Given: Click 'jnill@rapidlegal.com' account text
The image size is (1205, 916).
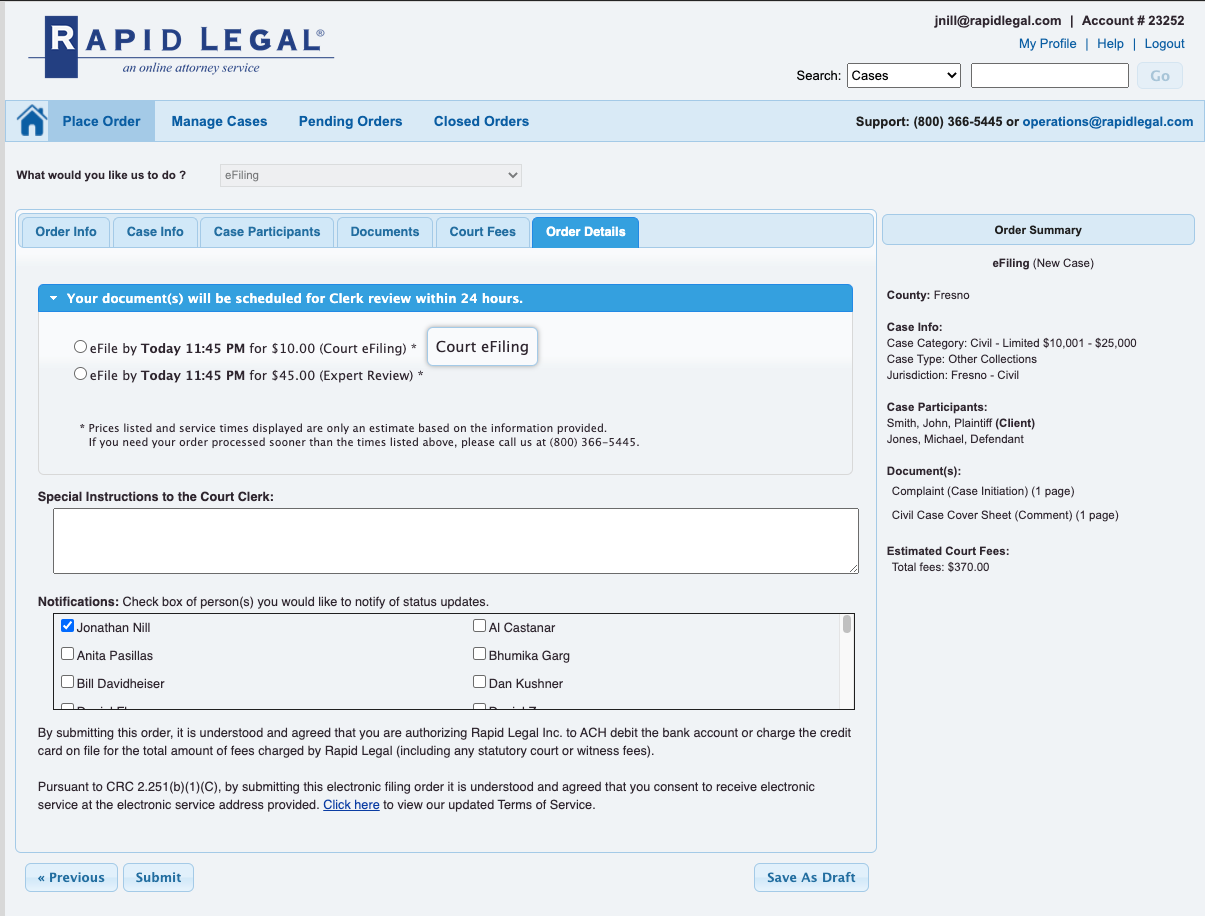Looking at the screenshot, I should [x=997, y=20].
